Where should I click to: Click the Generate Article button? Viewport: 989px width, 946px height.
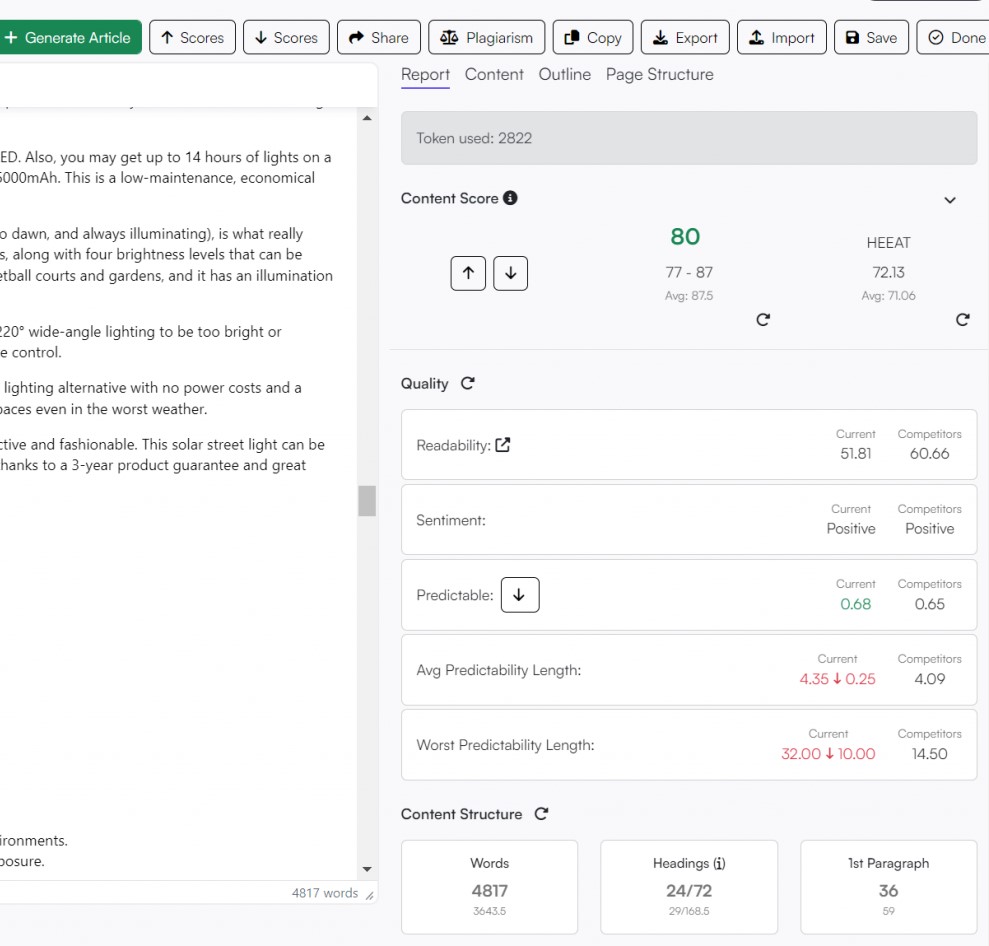pos(68,38)
